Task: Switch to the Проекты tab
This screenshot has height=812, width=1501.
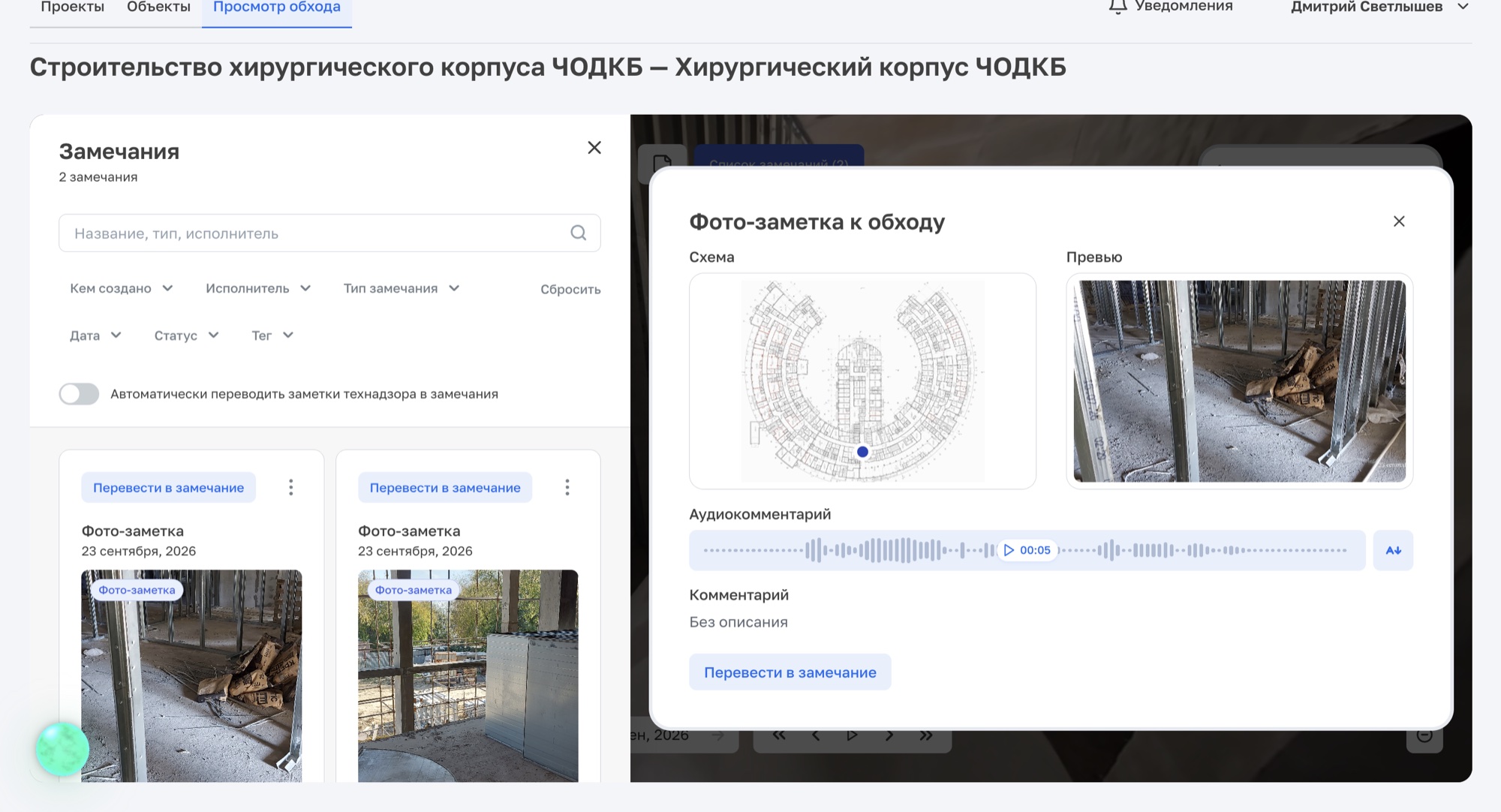Action: (x=72, y=8)
